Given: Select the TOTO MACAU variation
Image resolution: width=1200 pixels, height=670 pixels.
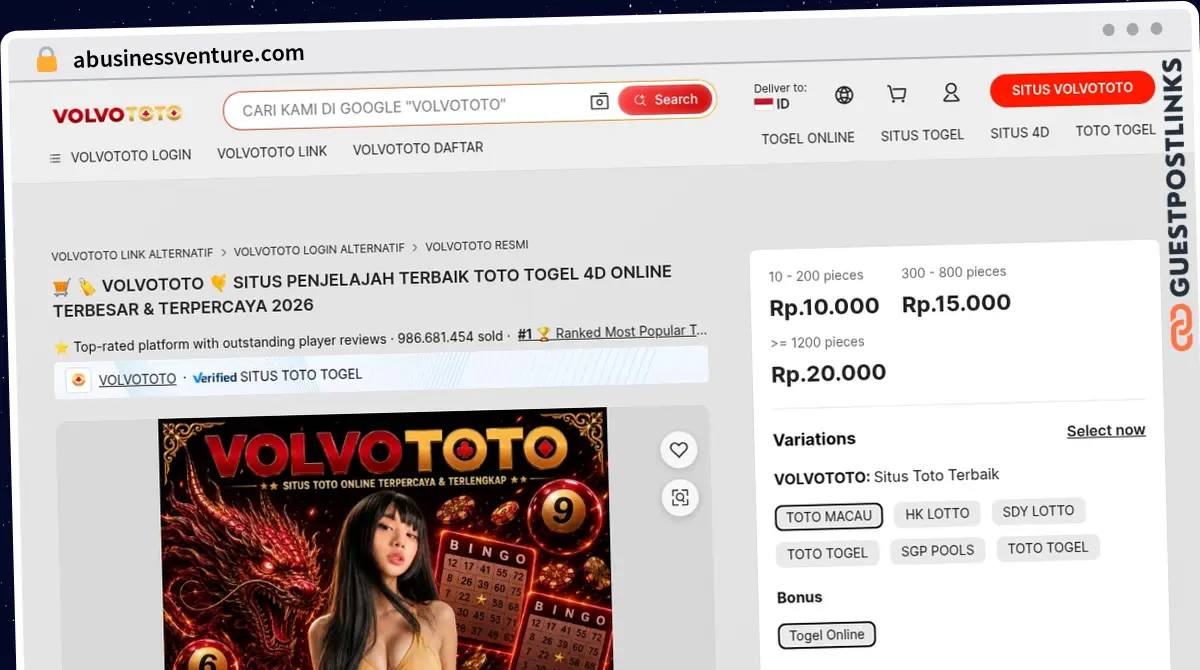Looking at the screenshot, I should pos(829,517).
